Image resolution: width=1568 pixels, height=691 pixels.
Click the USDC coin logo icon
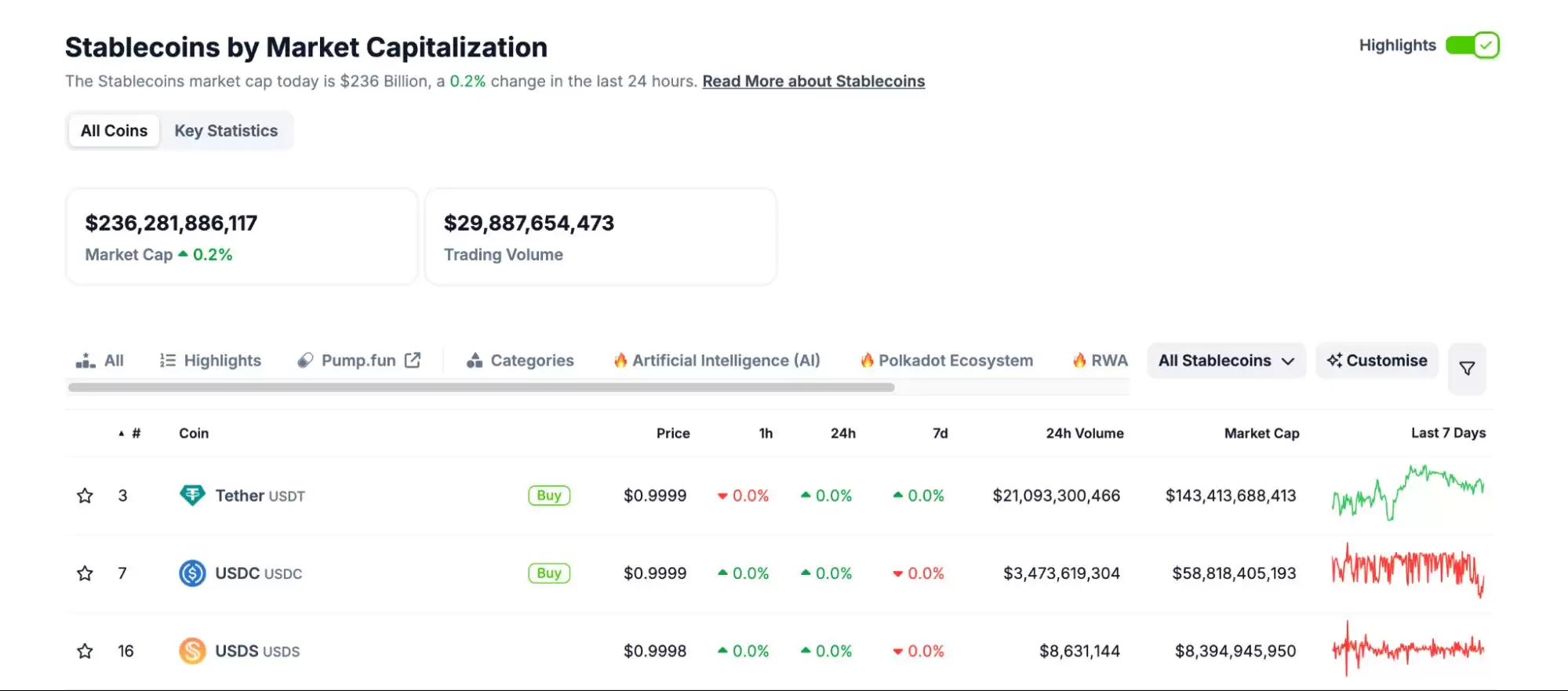tap(192, 573)
